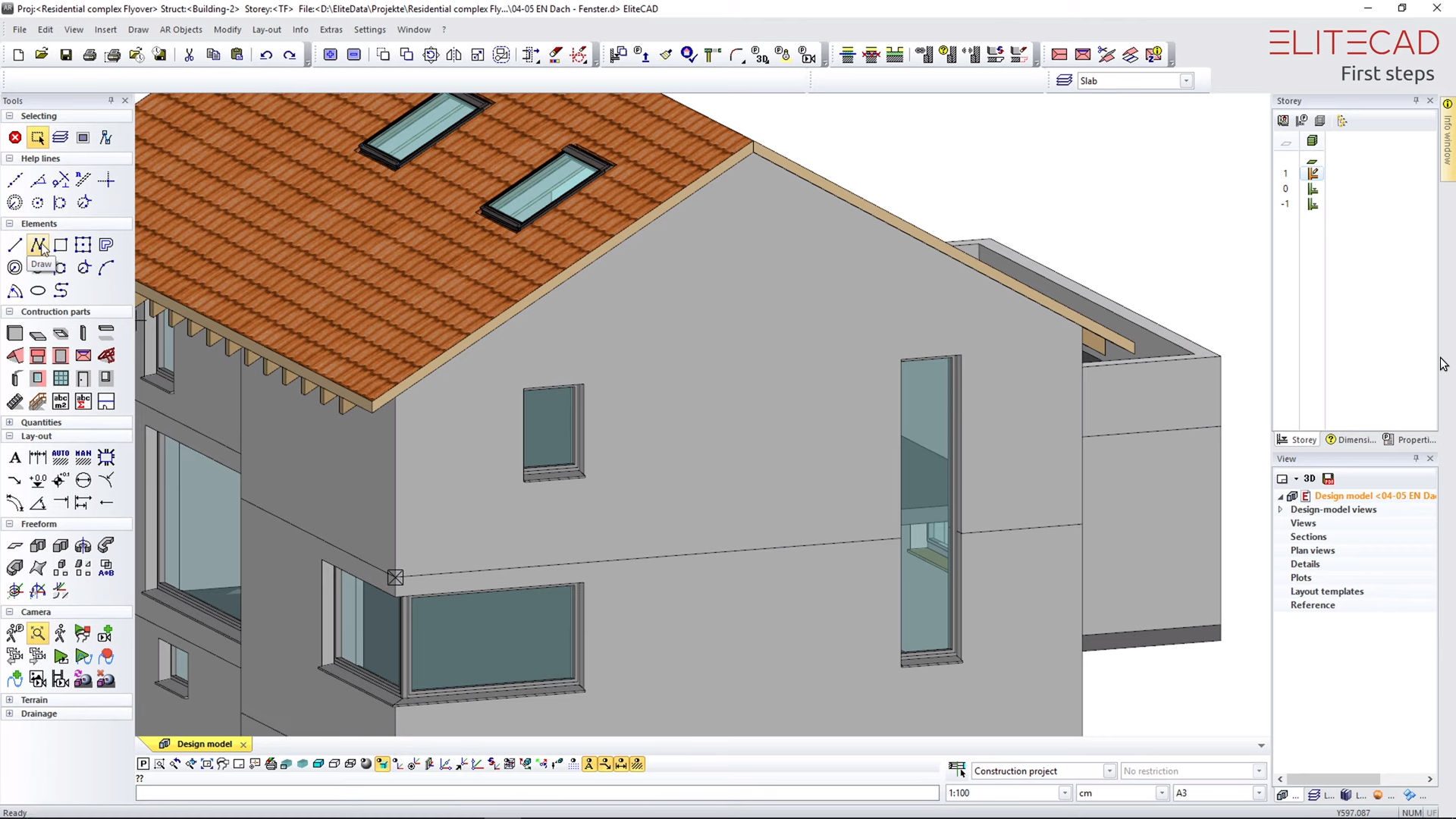Select the polyline Draw tool

pos(37,245)
